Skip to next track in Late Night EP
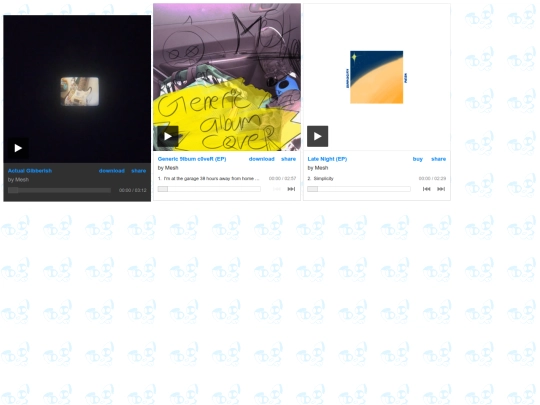 (441, 189)
